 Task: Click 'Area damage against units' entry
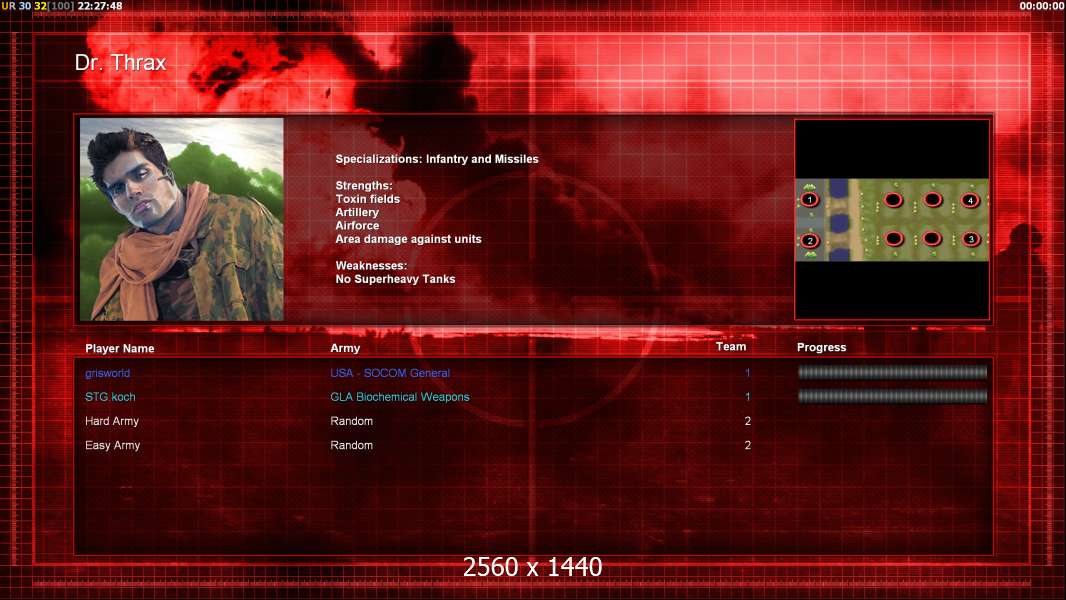click(x=408, y=239)
